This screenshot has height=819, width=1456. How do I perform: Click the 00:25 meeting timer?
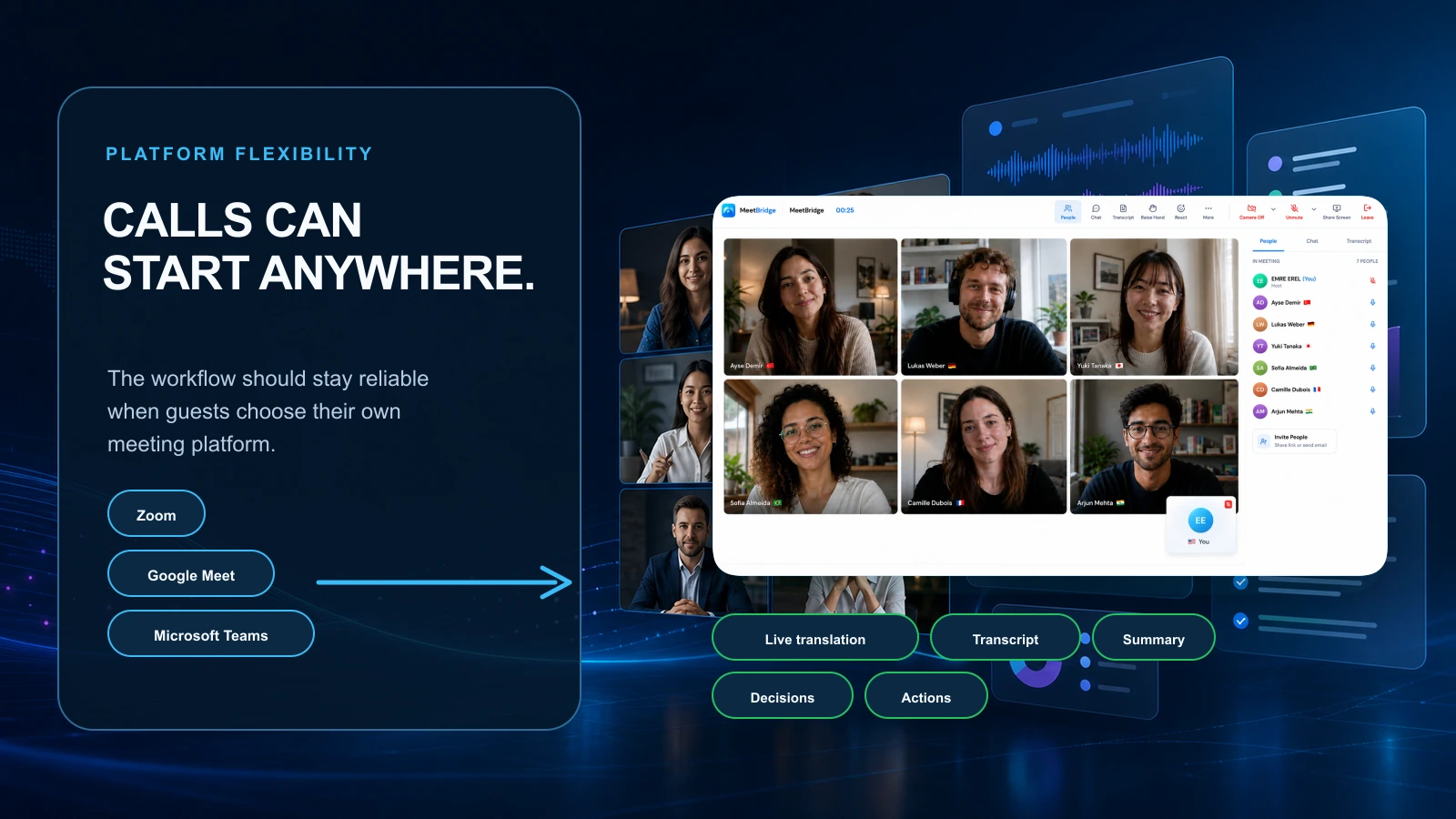pyautogui.click(x=844, y=210)
